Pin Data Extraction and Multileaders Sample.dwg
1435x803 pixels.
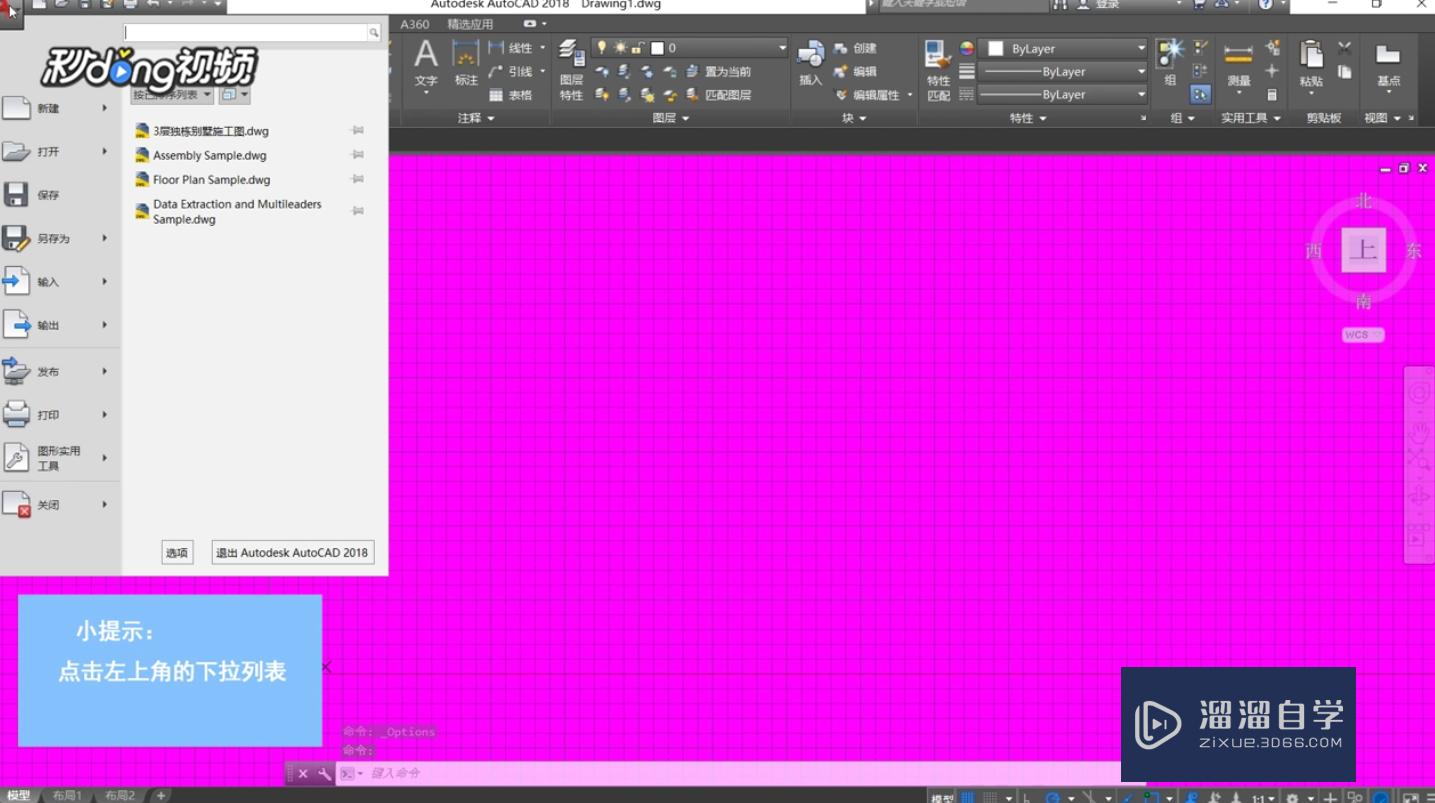(357, 211)
